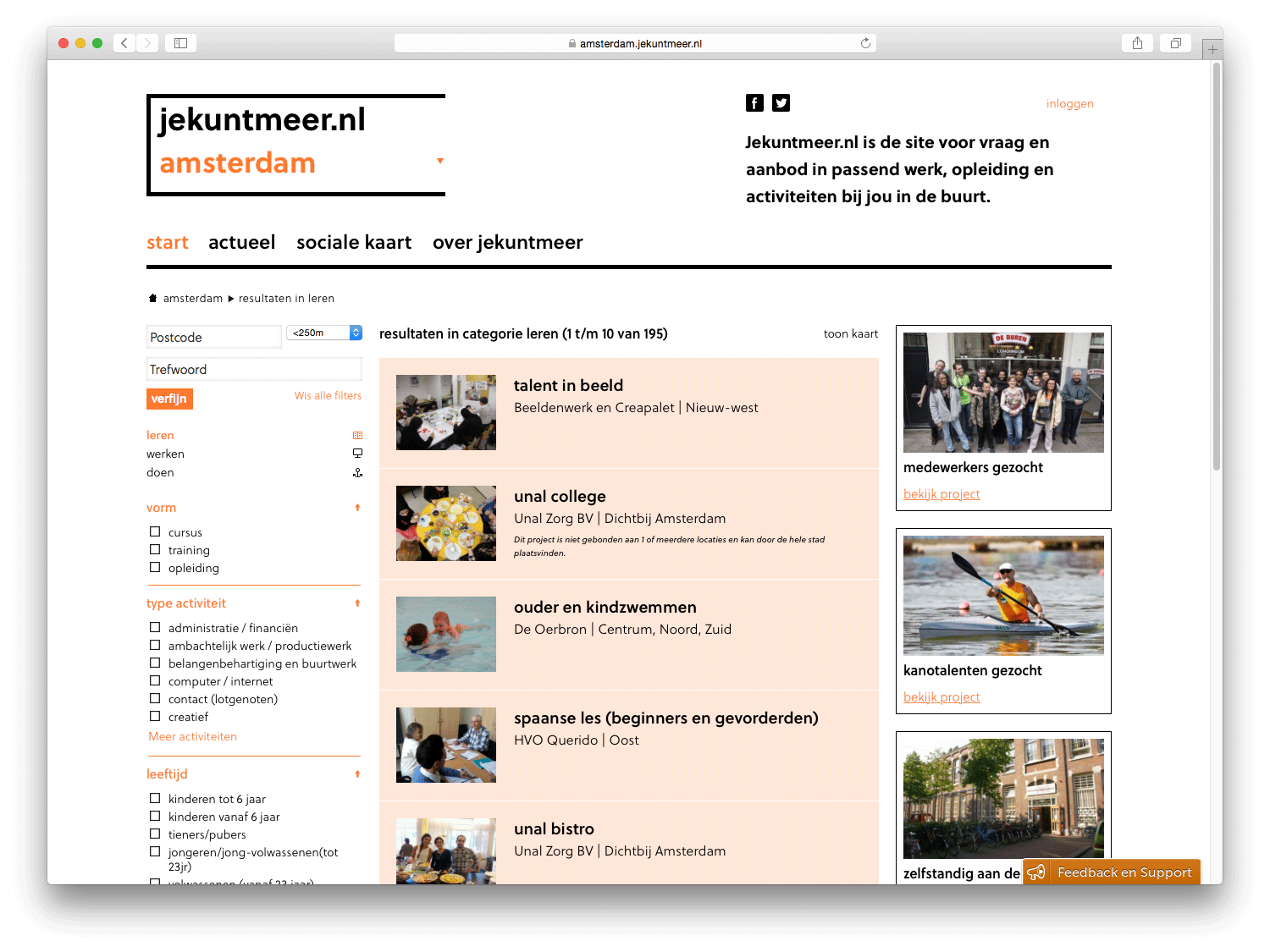
Task: Open over jekuntmeer menu item
Action: coord(508,243)
